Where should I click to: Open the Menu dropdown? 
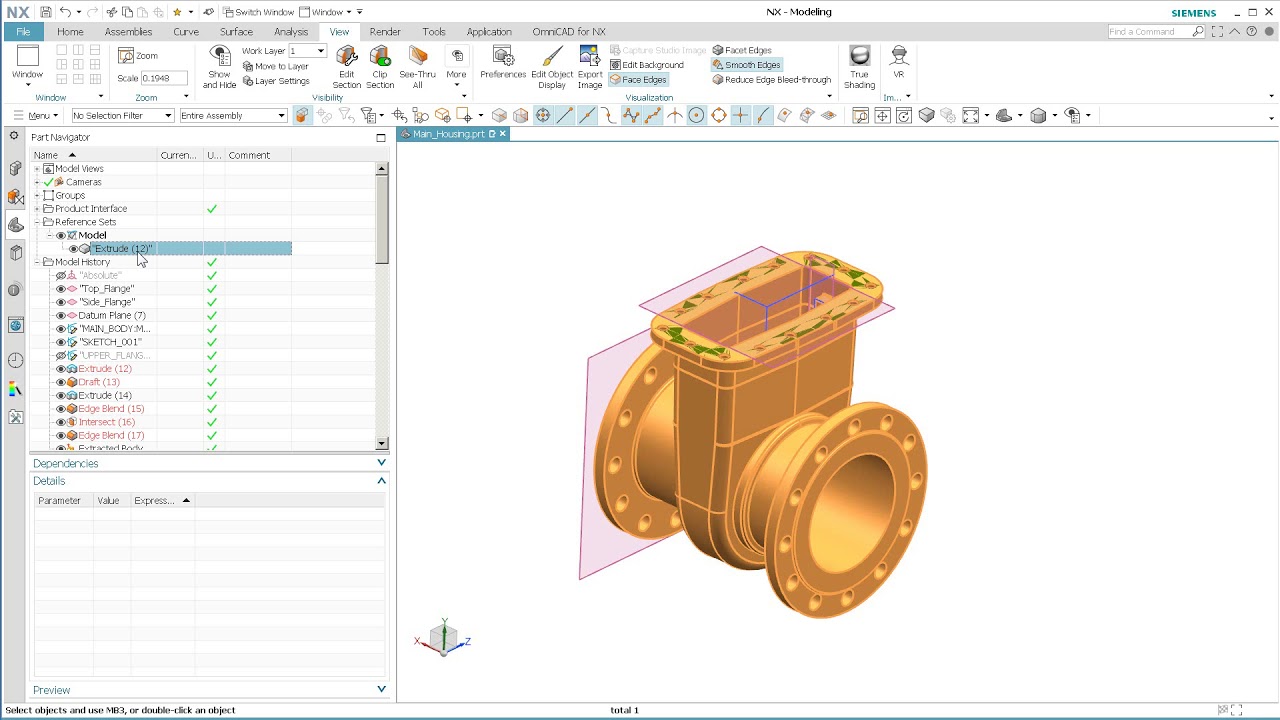(x=36, y=116)
